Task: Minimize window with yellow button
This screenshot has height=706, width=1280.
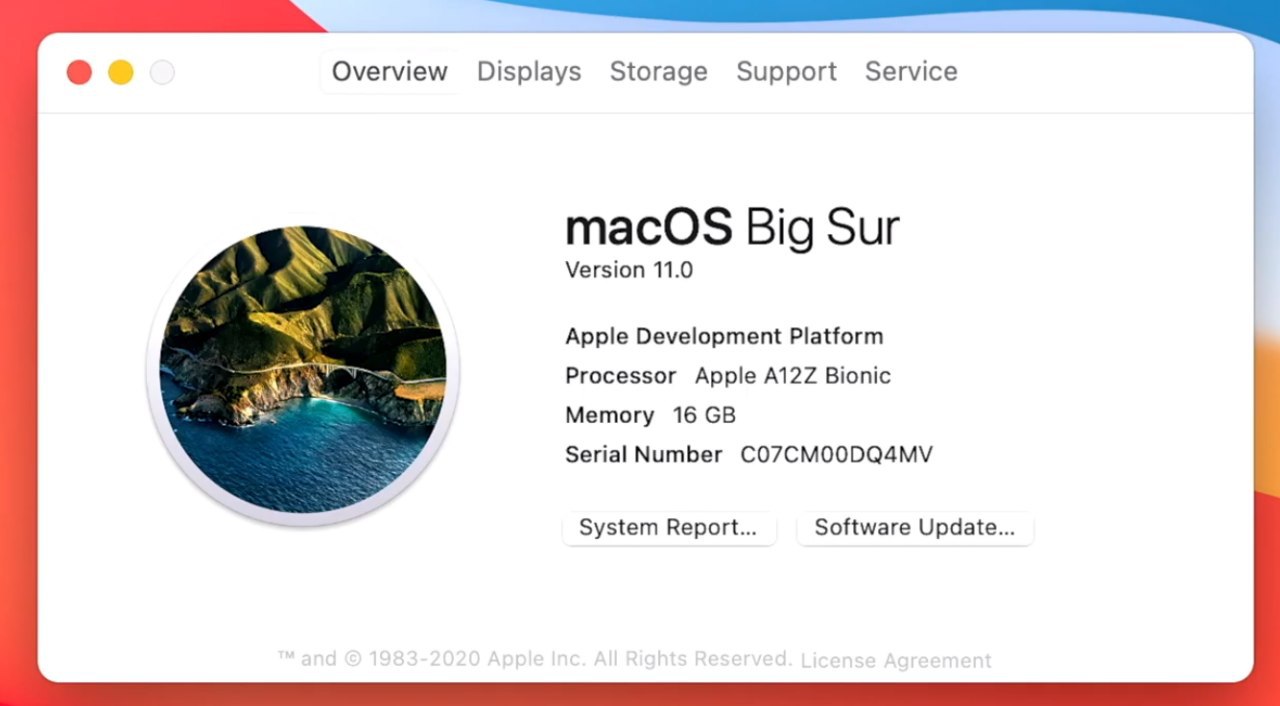Action: pos(121,72)
